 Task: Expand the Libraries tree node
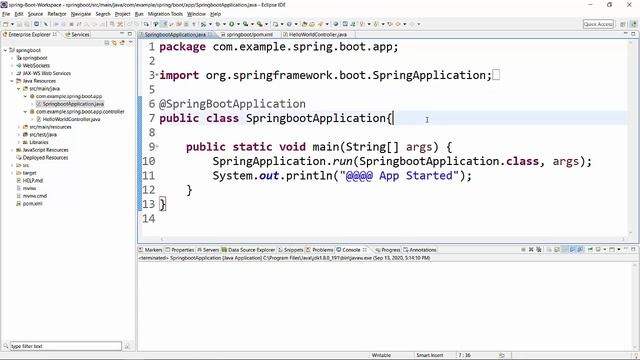coord(19,142)
